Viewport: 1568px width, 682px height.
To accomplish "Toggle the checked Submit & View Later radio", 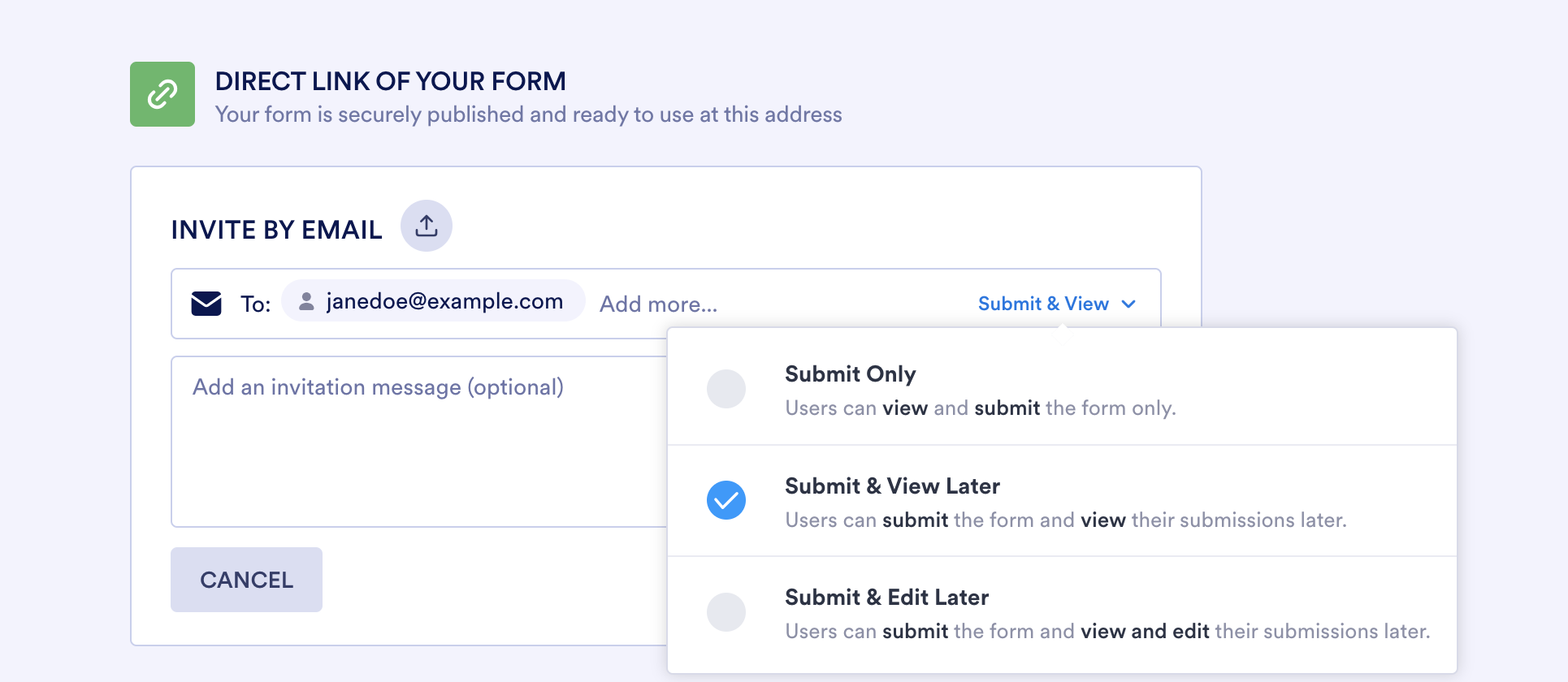I will coord(726,500).
